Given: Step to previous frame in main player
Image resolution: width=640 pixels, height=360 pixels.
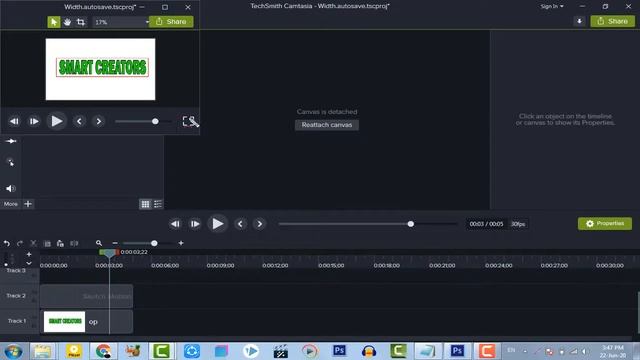Looking at the screenshot, I should [x=175, y=224].
